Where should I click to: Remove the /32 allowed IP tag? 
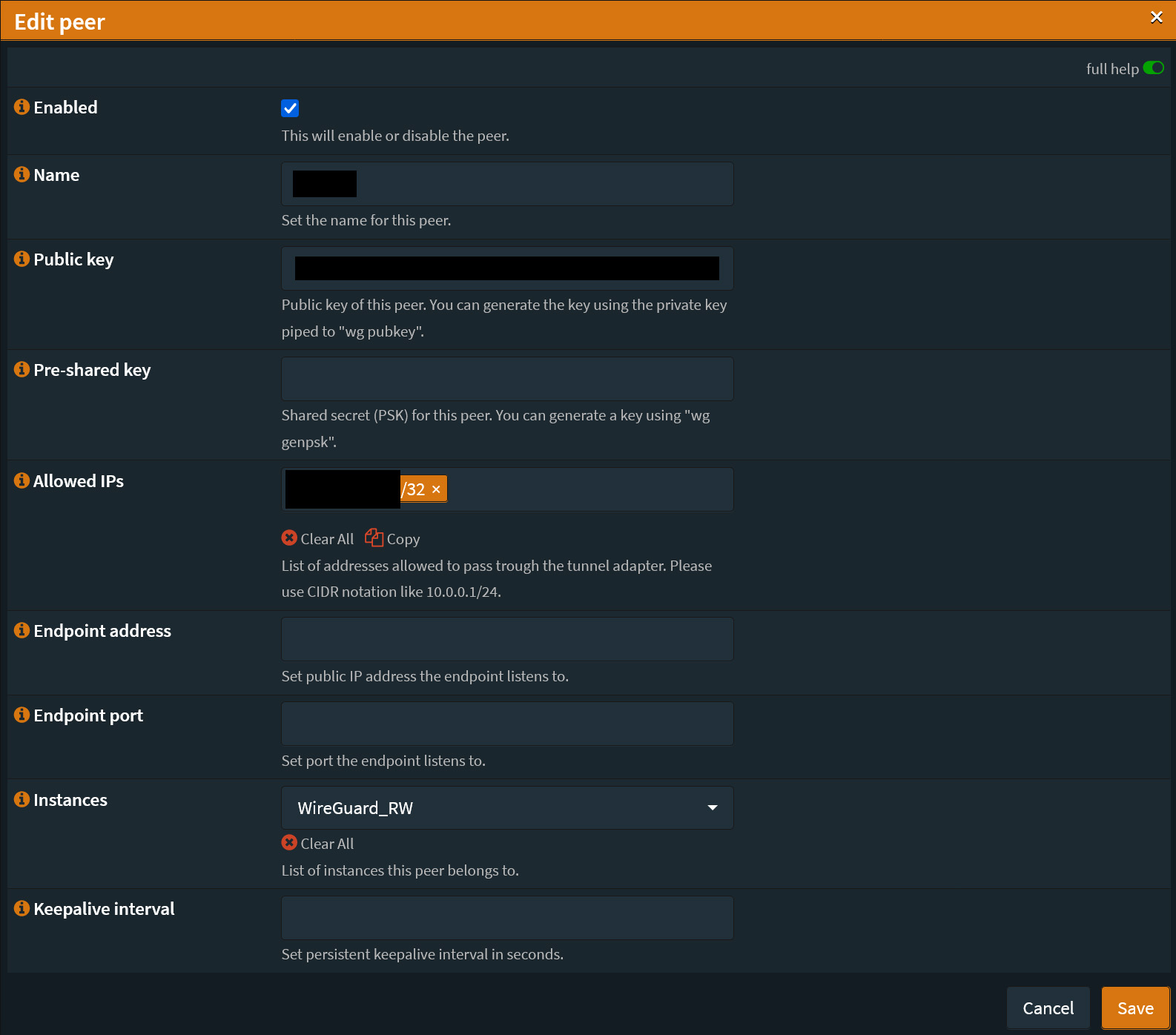tap(436, 489)
